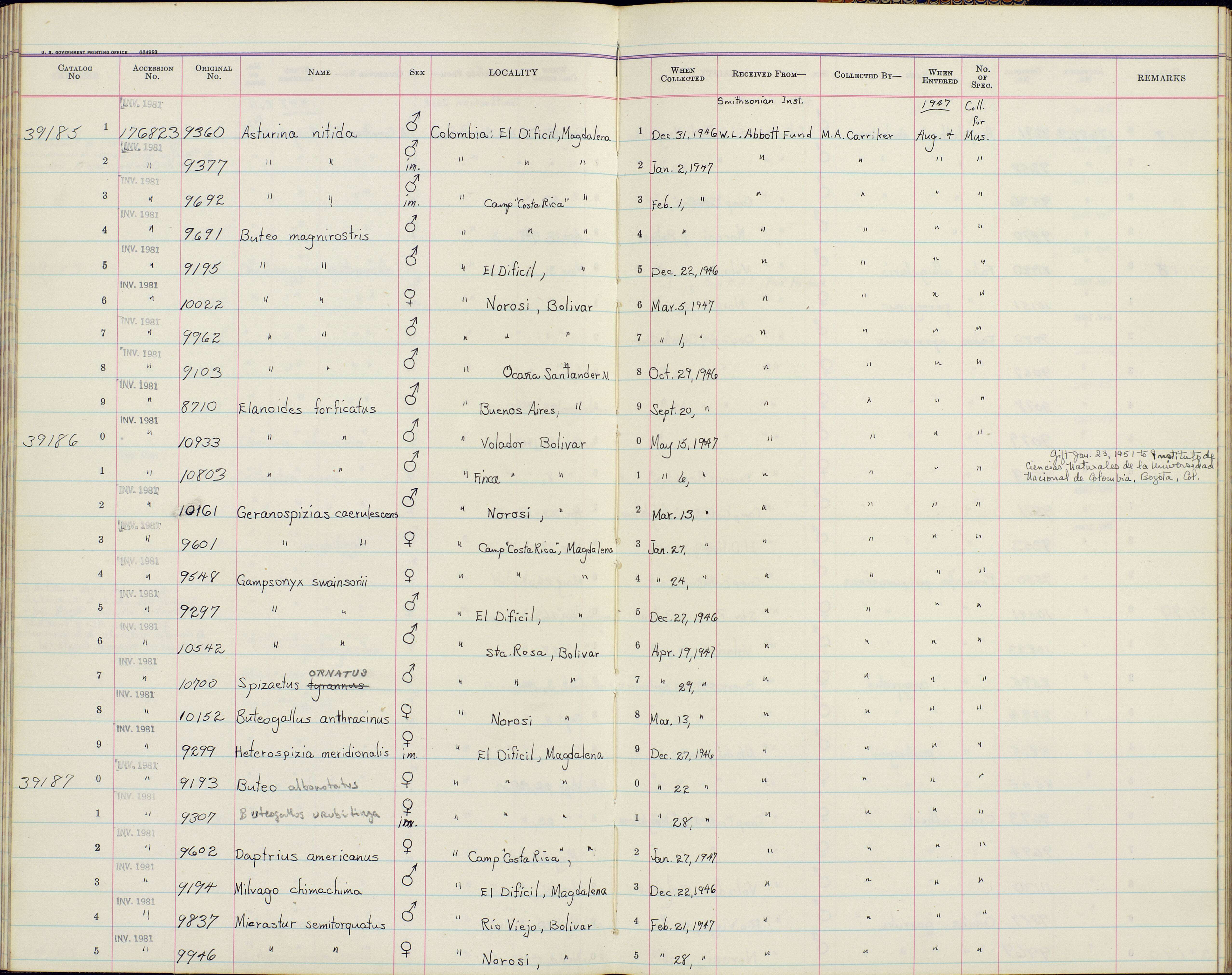Viewport: 1232px width, 975px height.
Task: Click the catalog number 39187
Action: pyautogui.click(x=47, y=782)
